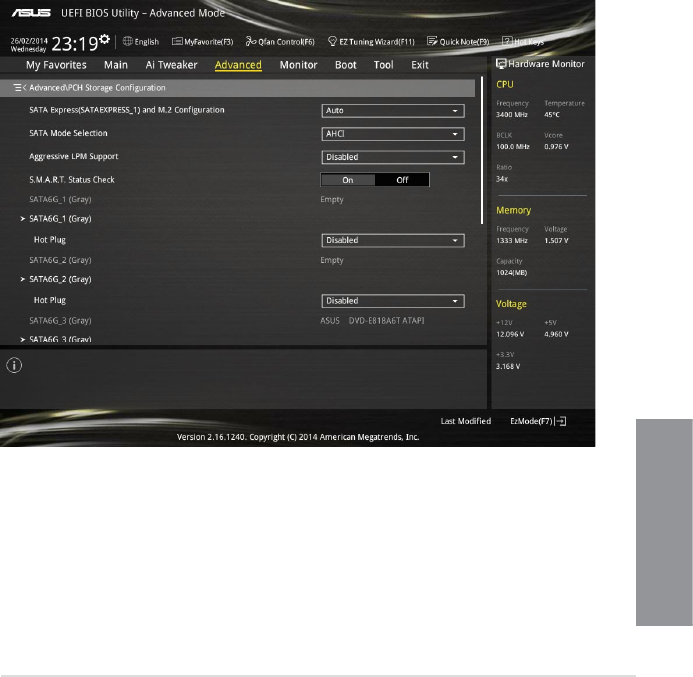Viewport: 693px width, 677px height.
Task: Click the 3.168 V reading
Action: pyautogui.click(x=508, y=366)
